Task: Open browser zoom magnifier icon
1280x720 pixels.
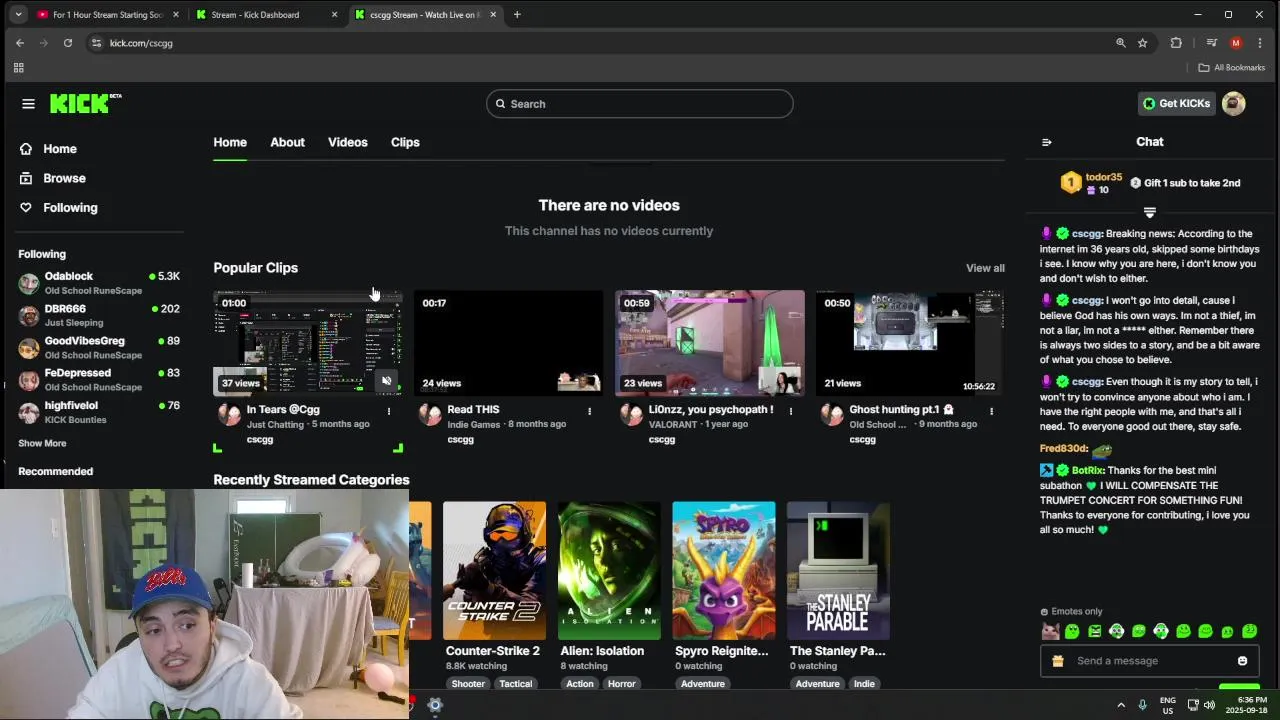Action: [1121, 43]
